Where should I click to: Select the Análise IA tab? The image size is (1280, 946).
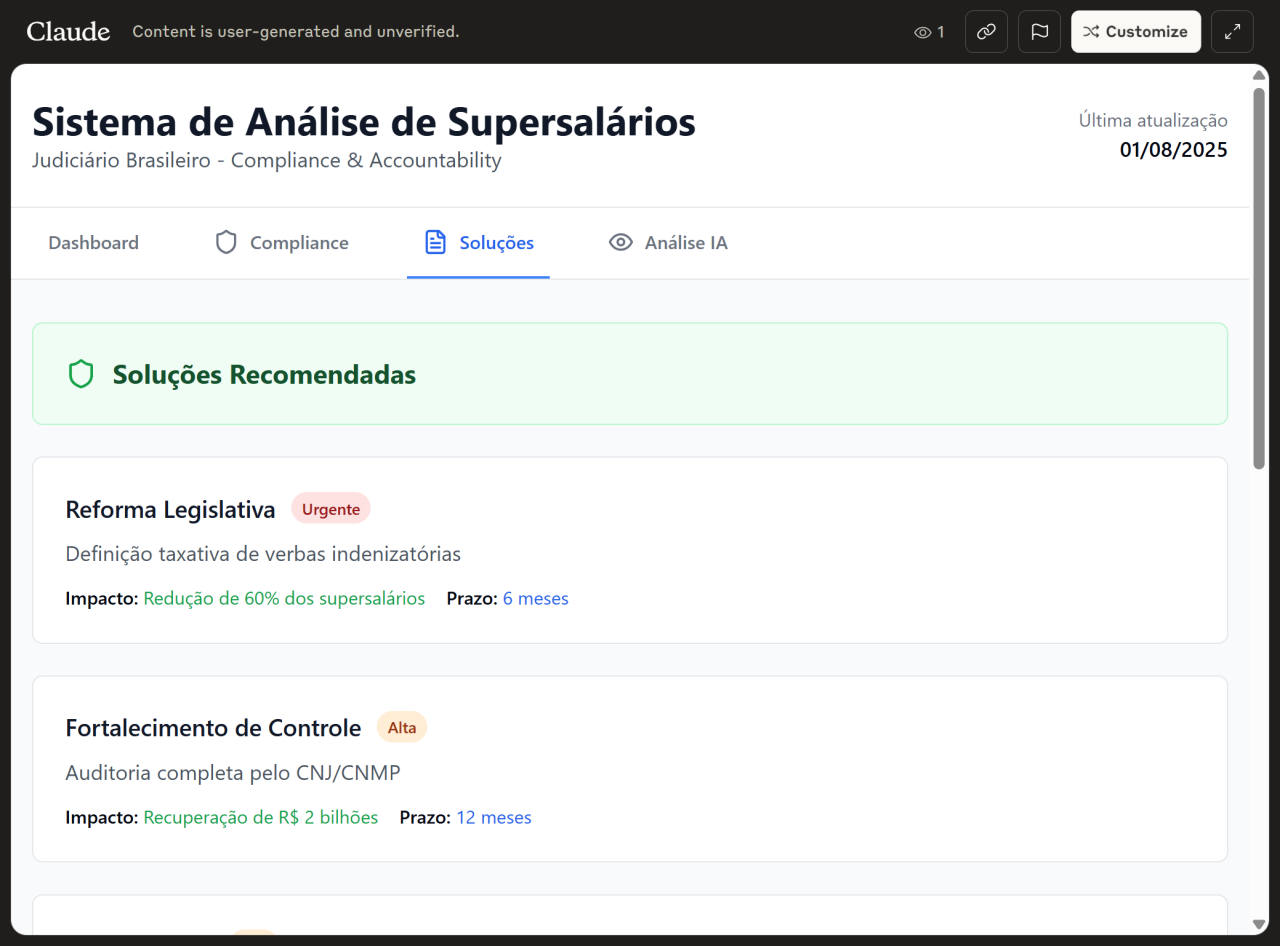(x=686, y=243)
